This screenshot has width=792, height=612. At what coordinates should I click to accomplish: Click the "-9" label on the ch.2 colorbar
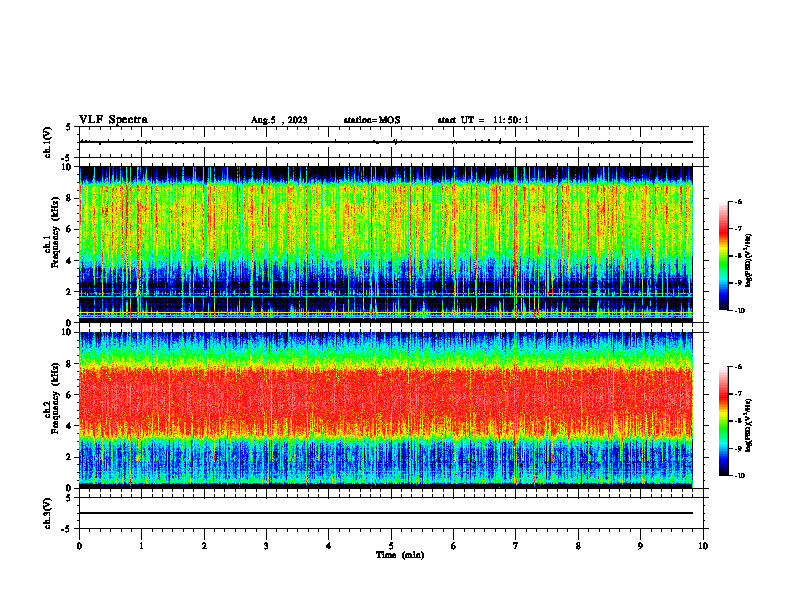(x=737, y=448)
